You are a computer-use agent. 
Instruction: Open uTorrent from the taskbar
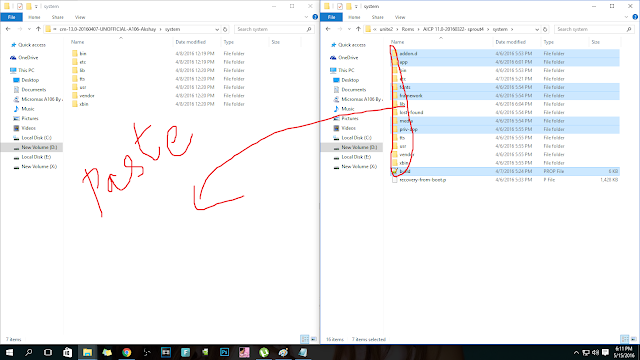tap(264, 352)
